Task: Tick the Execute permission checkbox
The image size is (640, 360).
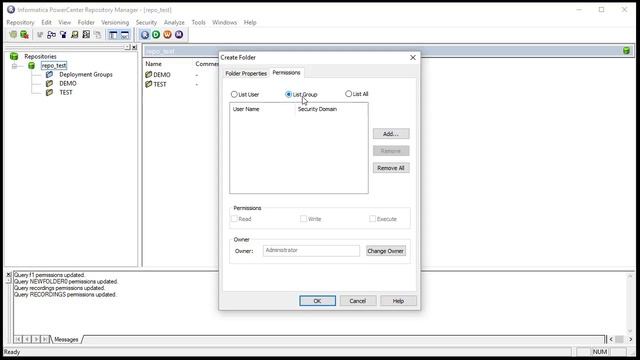Action: [372, 219]
